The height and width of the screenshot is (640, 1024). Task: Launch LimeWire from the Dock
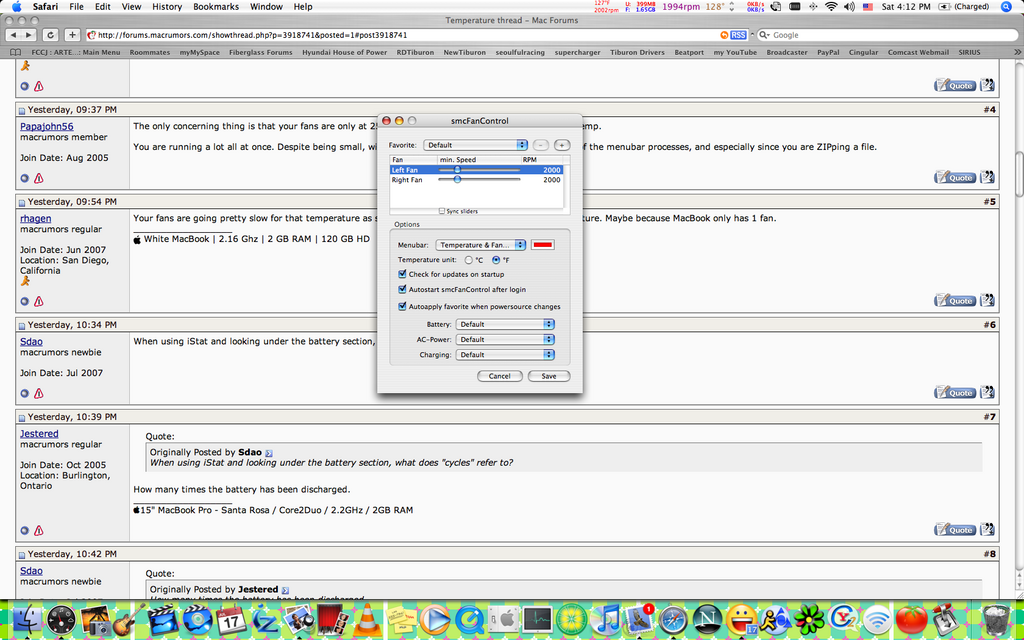tap(572, 619)
